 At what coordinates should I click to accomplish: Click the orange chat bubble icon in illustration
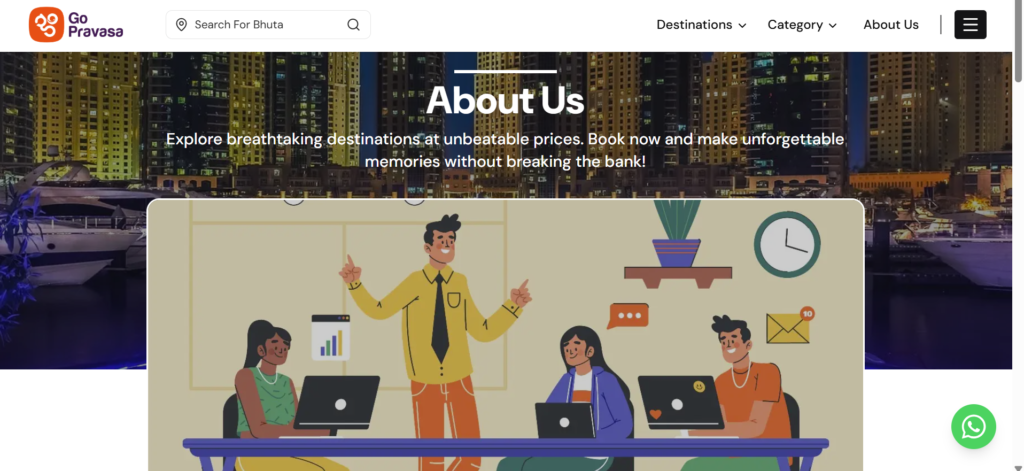pyautogui.click(x=627, y=316)
